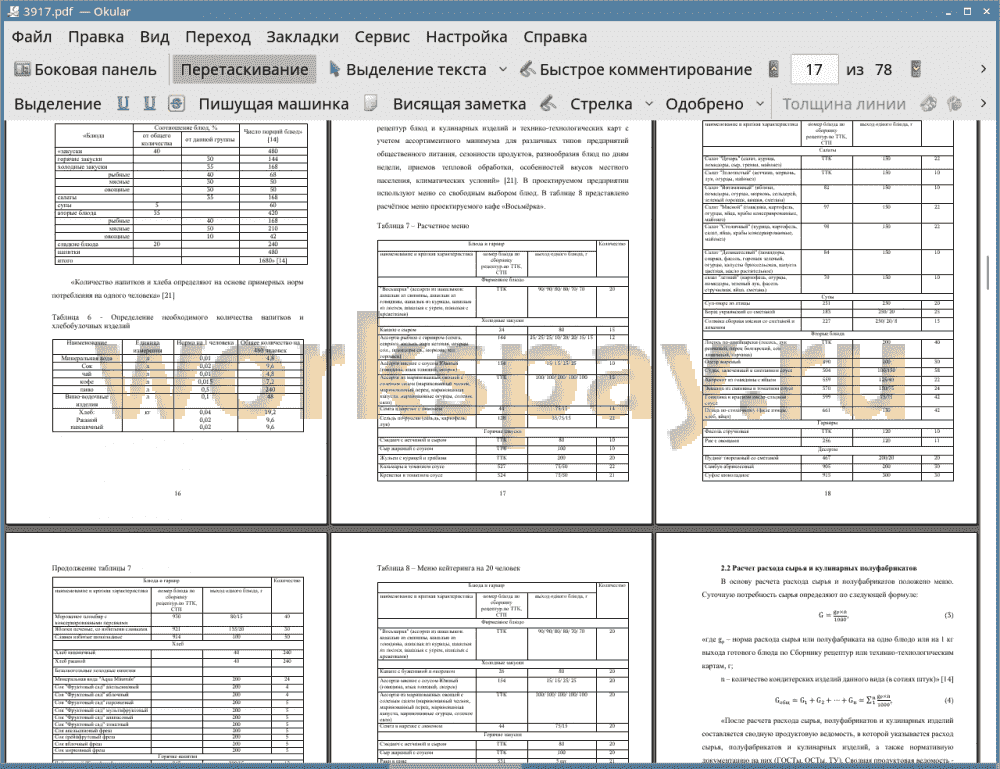This screenshot has height=769, width=1000.
Task: Select the Стрелка arrow annotation tool
Action: pos(601,104)
